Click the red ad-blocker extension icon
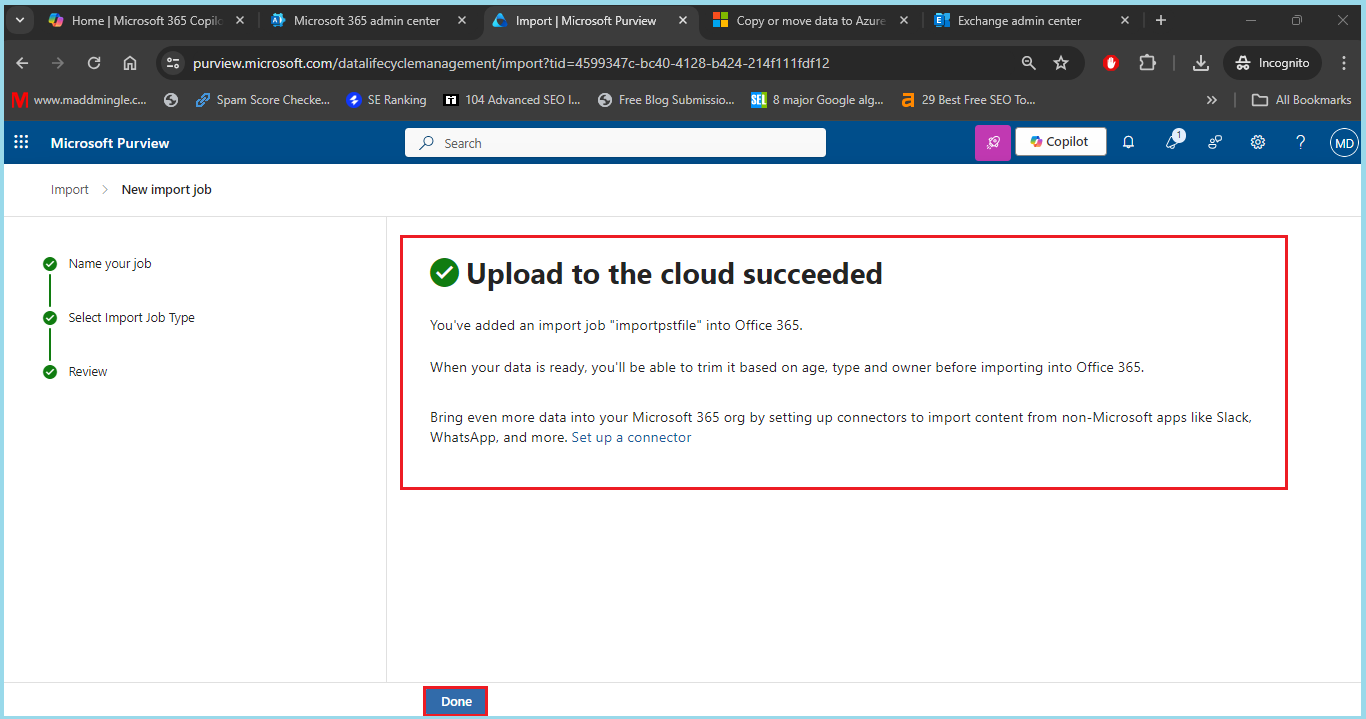Viewport: 1366px width, 719px height. 1111,63
